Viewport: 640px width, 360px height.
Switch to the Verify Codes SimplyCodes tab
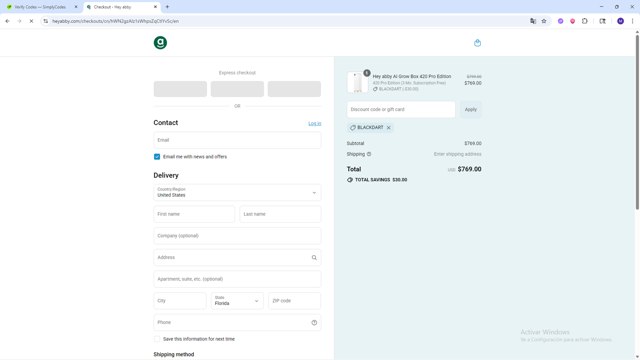click(x=41, y=7)
